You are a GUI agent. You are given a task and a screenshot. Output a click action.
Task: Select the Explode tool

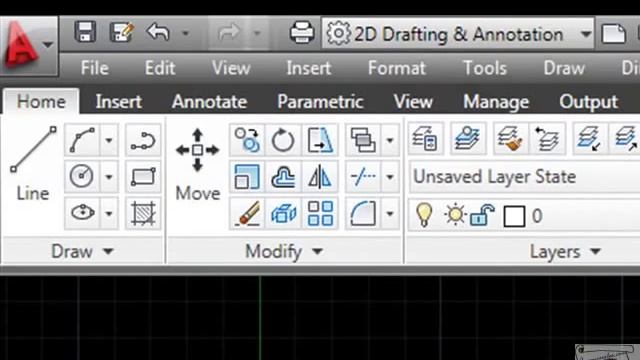tap(283, 213)
